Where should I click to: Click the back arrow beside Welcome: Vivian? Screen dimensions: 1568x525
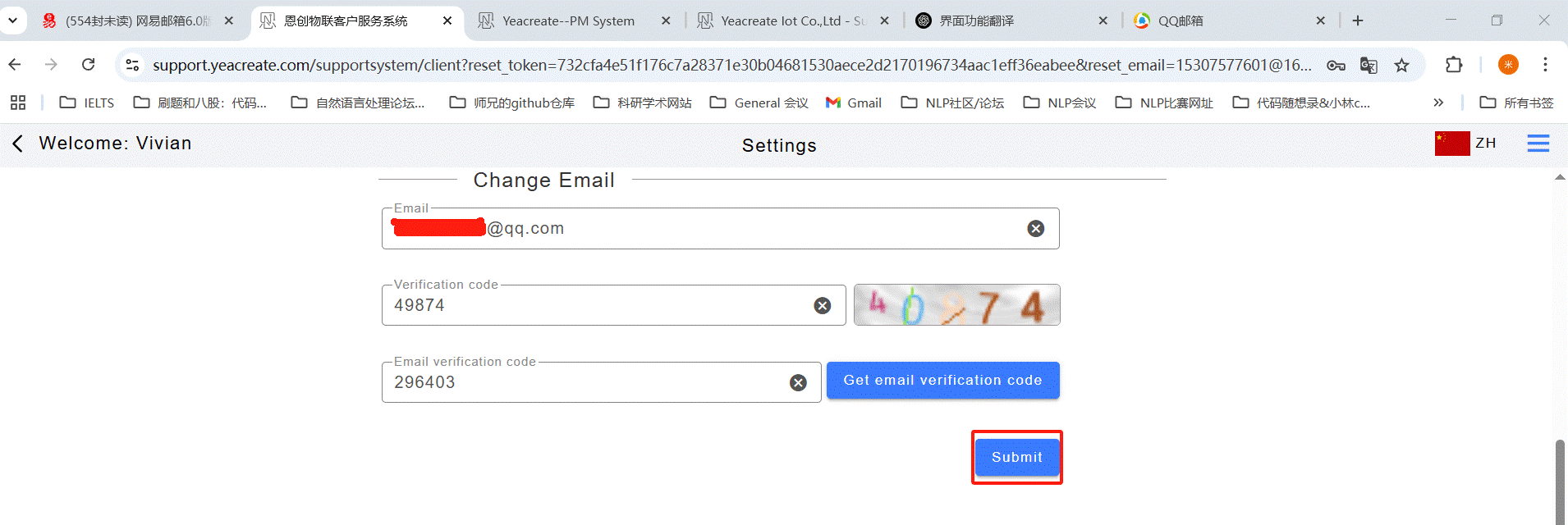click(x=17, y=144)
